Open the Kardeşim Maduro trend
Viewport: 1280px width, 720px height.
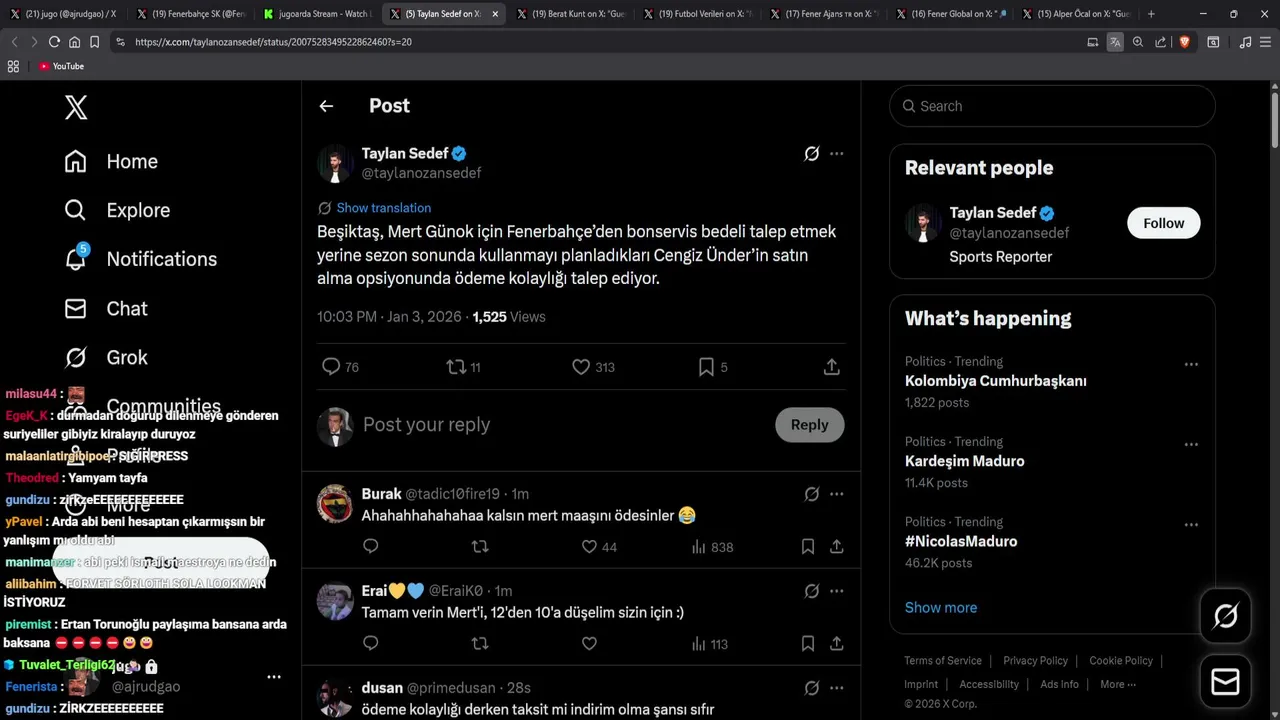(x=964, y=461)
